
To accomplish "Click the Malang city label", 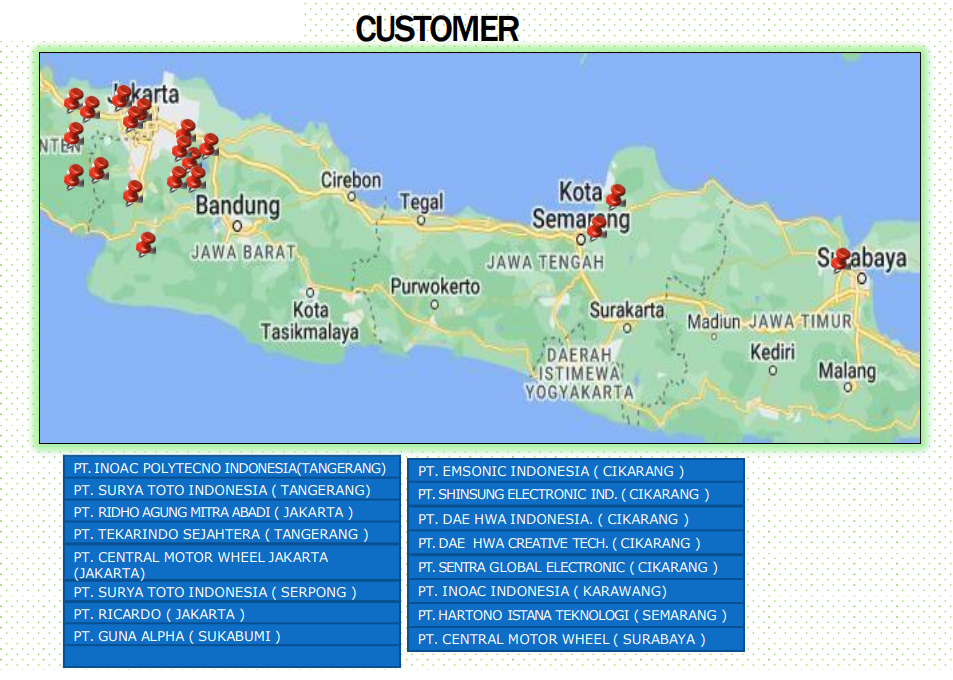I will [847, 371].
